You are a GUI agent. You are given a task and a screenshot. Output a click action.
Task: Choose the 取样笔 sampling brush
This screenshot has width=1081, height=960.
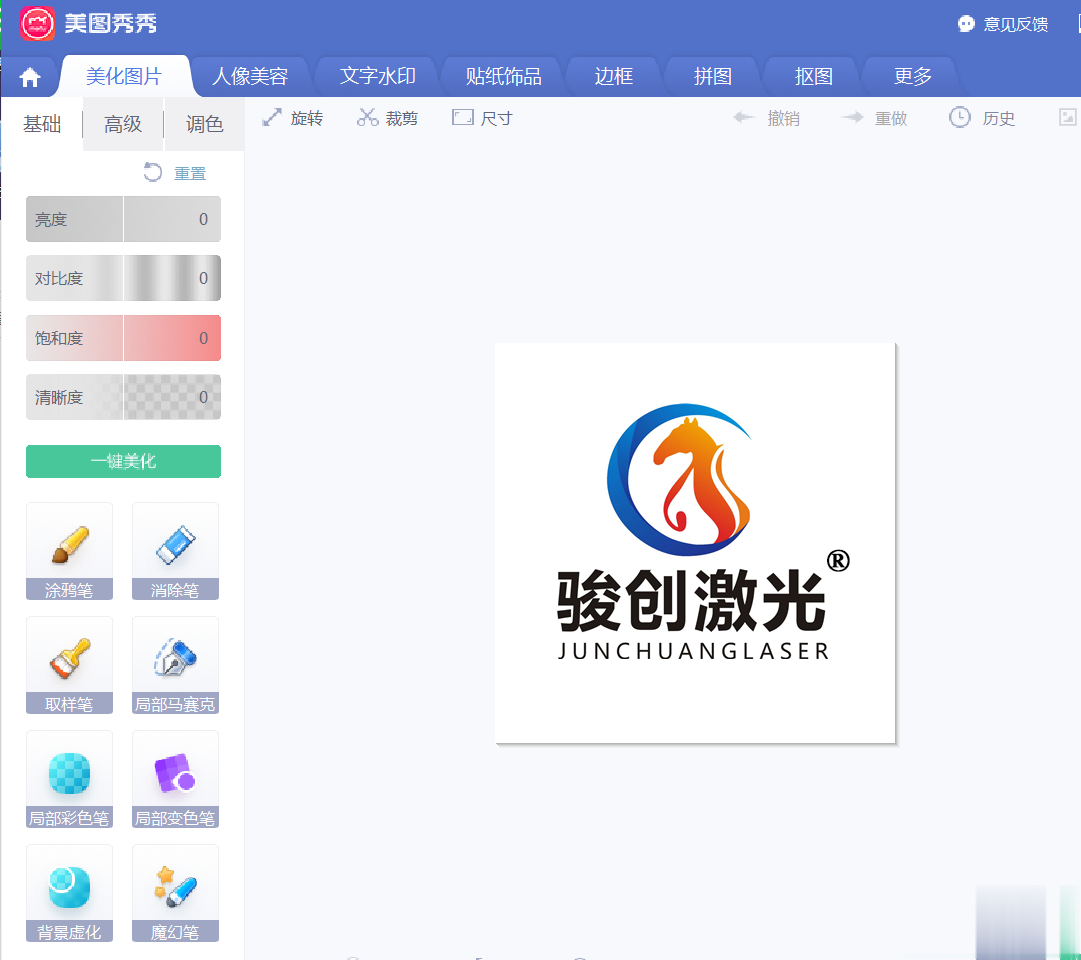tap(69, 666)
